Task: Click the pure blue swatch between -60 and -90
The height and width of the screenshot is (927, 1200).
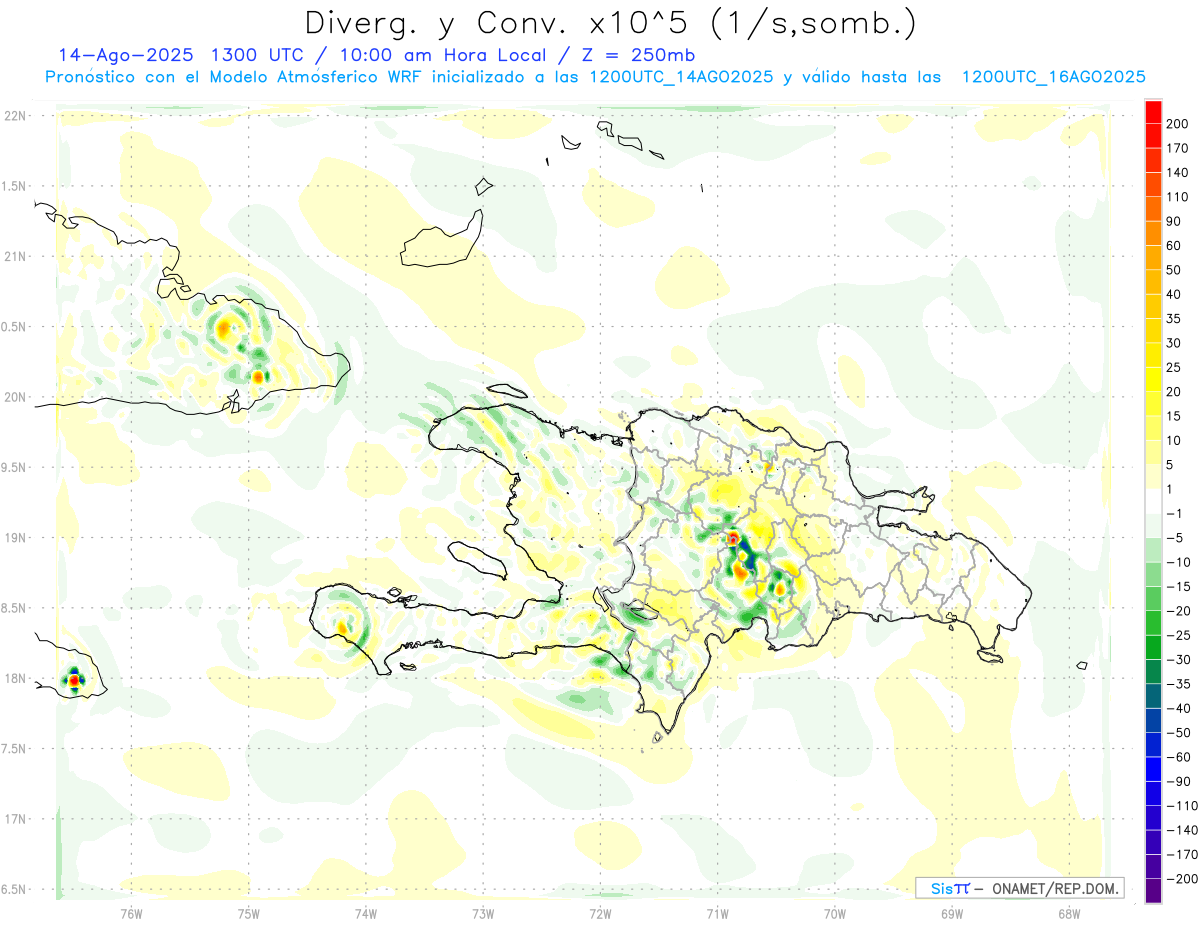Action: coord(1153,770)
